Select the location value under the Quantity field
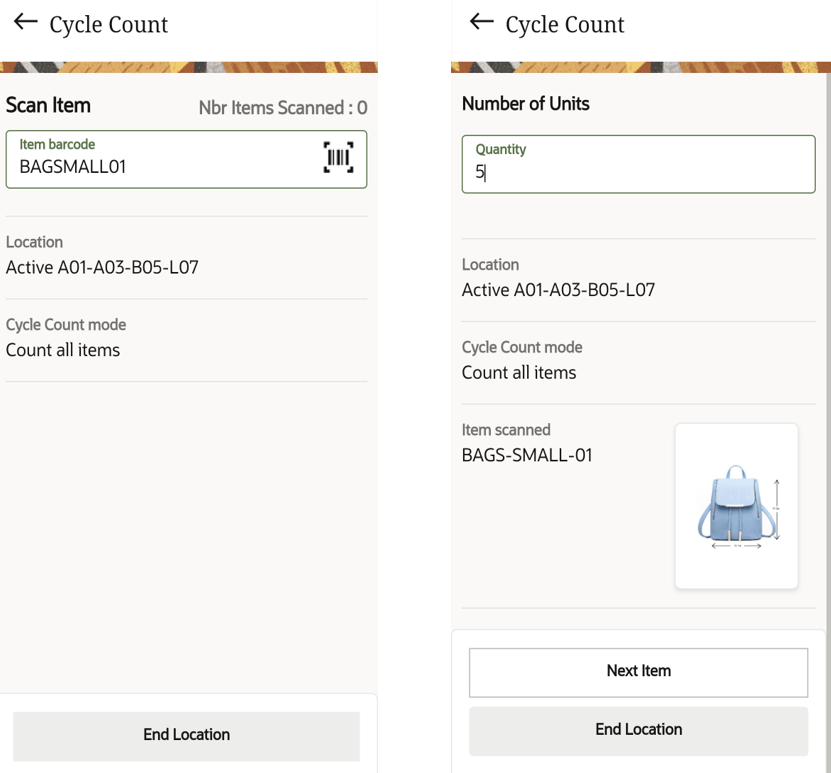 click(558, 290)
